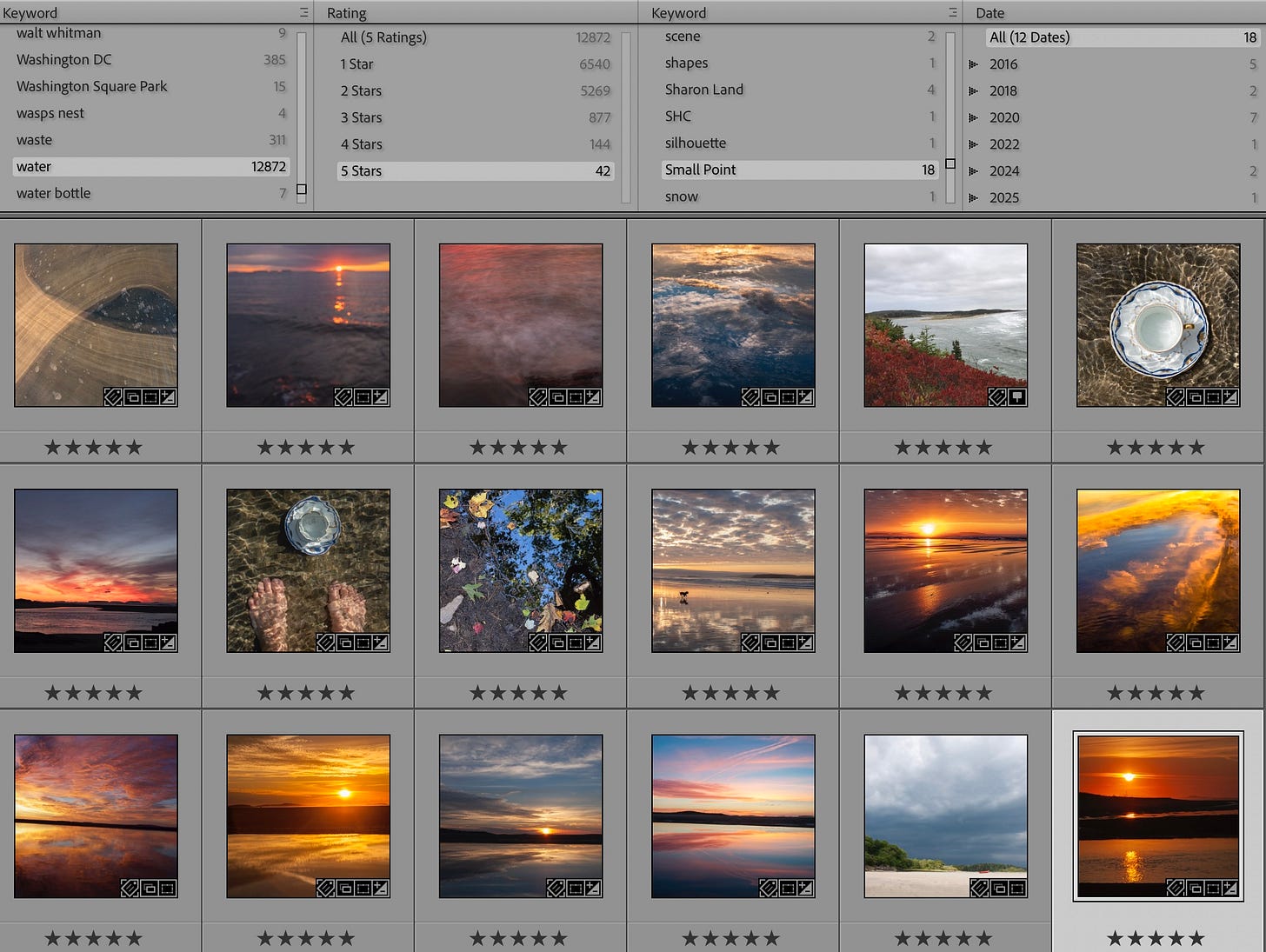Screen dimensions: 1266x952
Task: Click collection badge on blue cloud reflection photo
Action: tap(770, 397)
